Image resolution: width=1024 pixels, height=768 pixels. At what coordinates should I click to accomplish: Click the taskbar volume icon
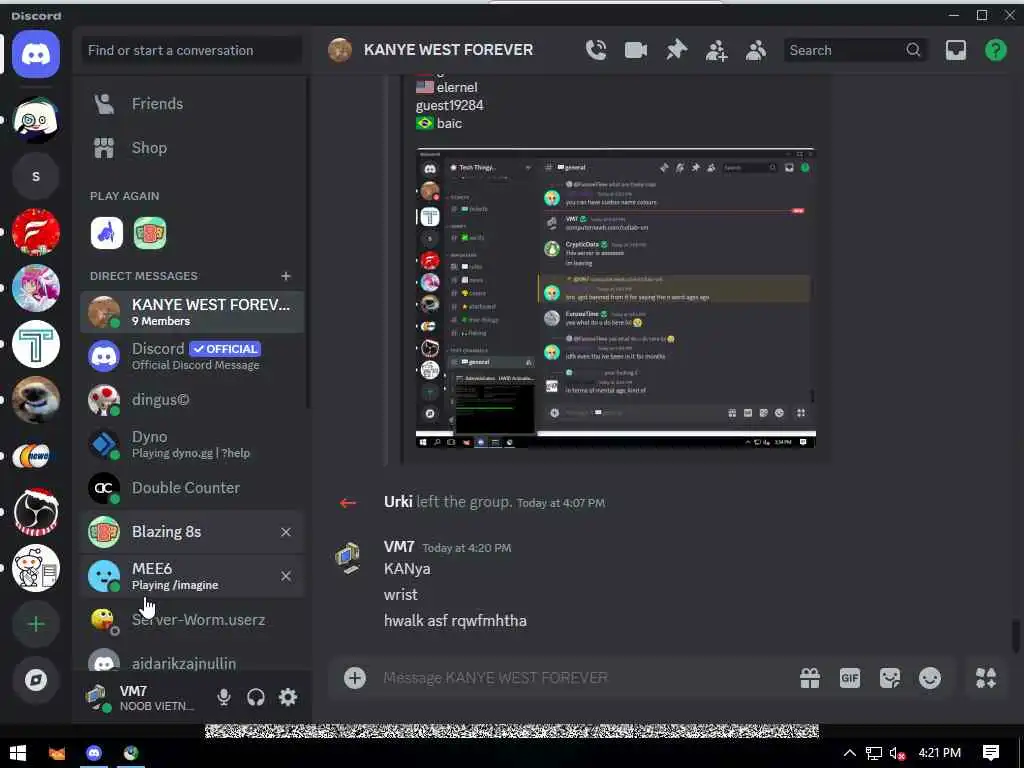click(897, 754)
